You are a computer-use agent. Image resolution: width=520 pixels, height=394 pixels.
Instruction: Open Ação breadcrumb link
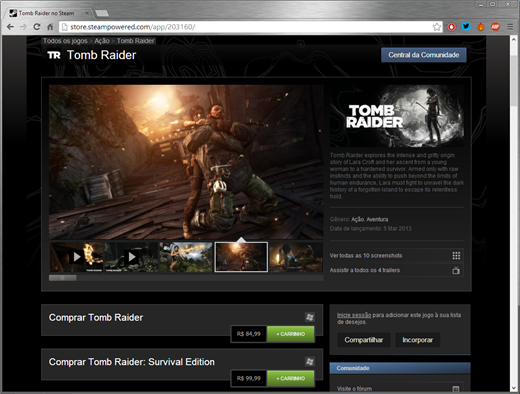(102, 41)
